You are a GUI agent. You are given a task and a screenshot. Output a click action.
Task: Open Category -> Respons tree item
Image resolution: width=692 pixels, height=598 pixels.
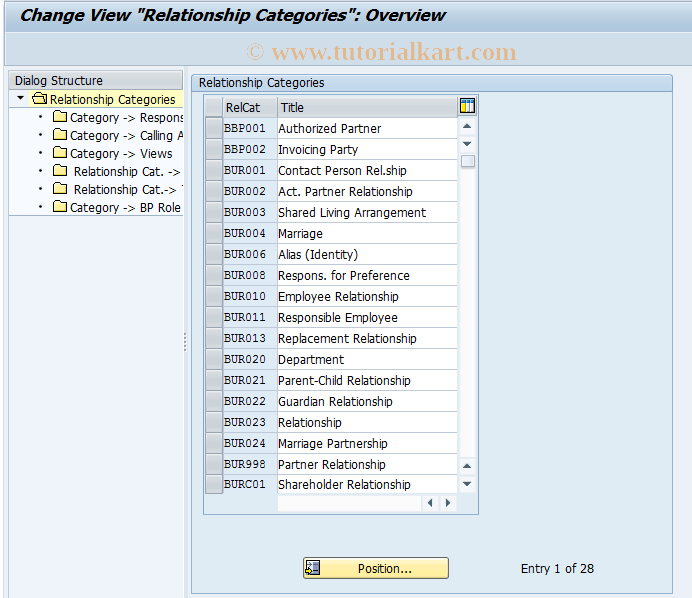pyautogui.click(x=127, y=117)
